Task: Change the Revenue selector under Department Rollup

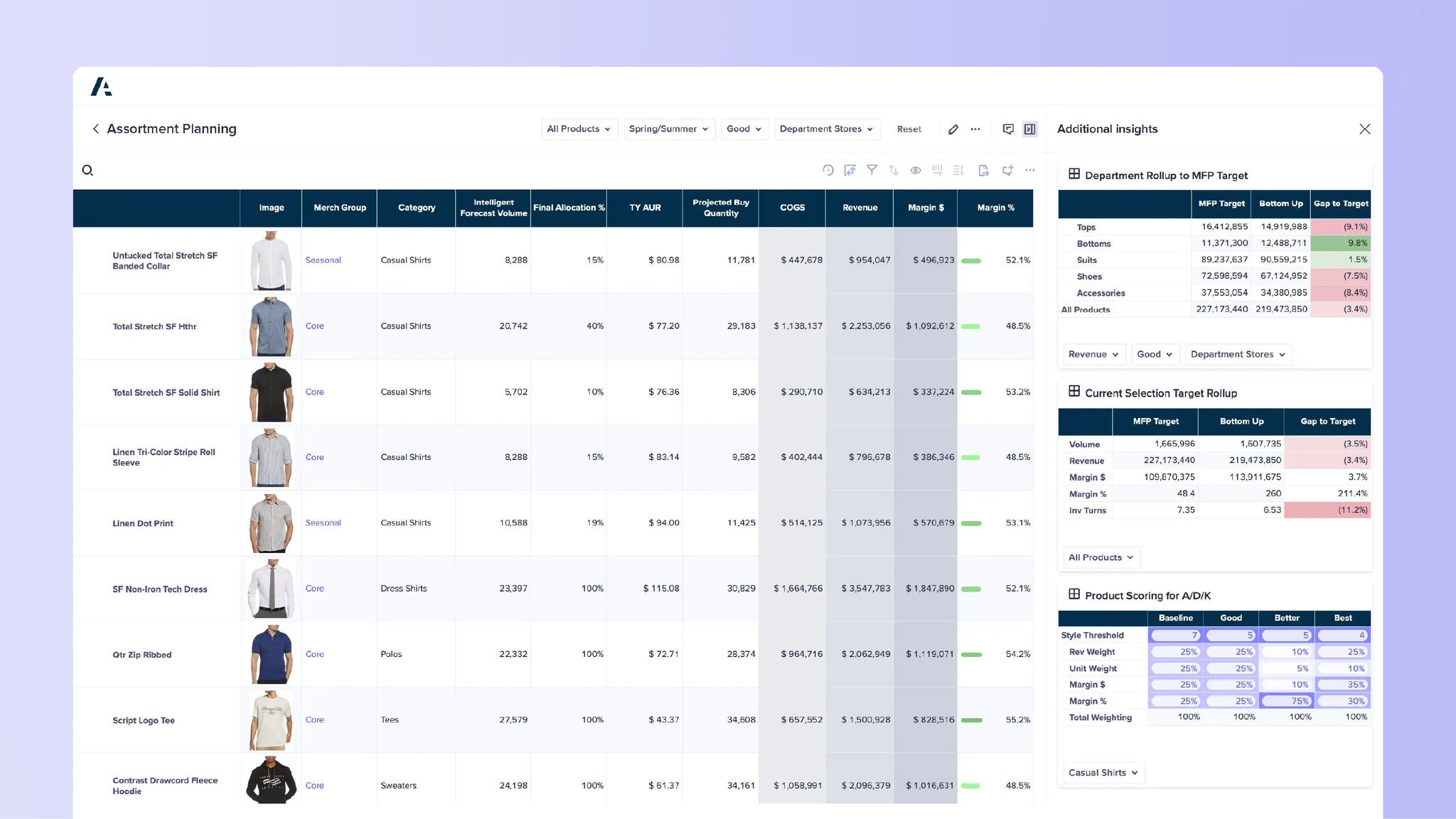Action: coord(1093,354)
